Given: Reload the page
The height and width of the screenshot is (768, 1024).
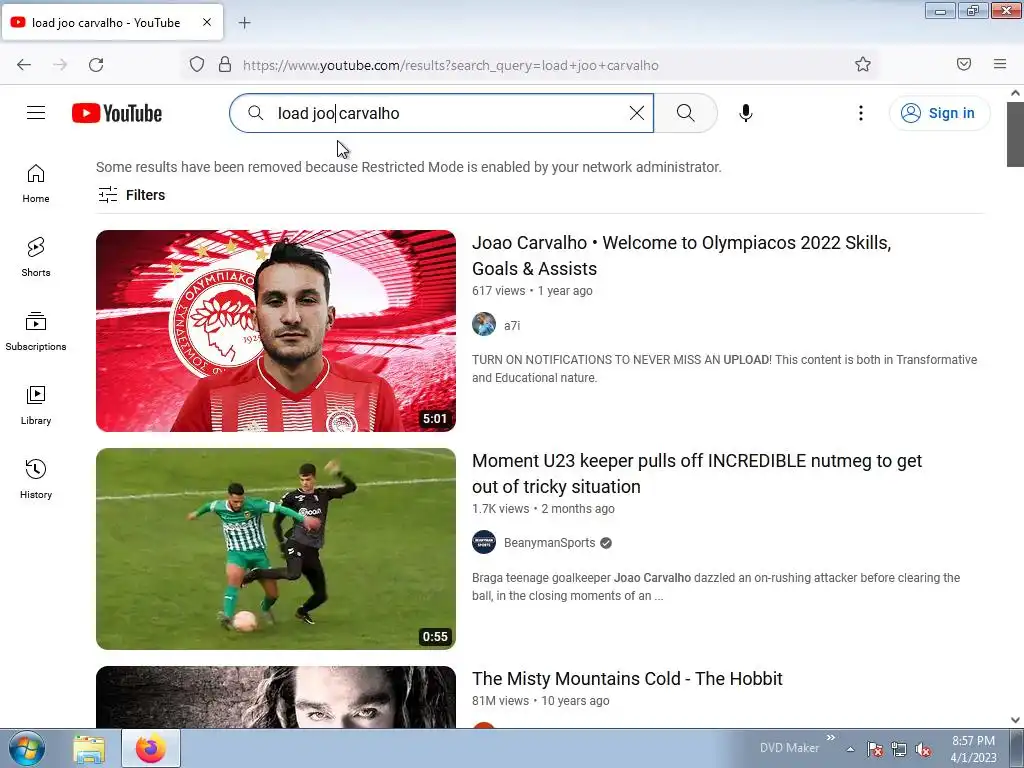Looking at the screenshot, I should (x=96, y=65).
